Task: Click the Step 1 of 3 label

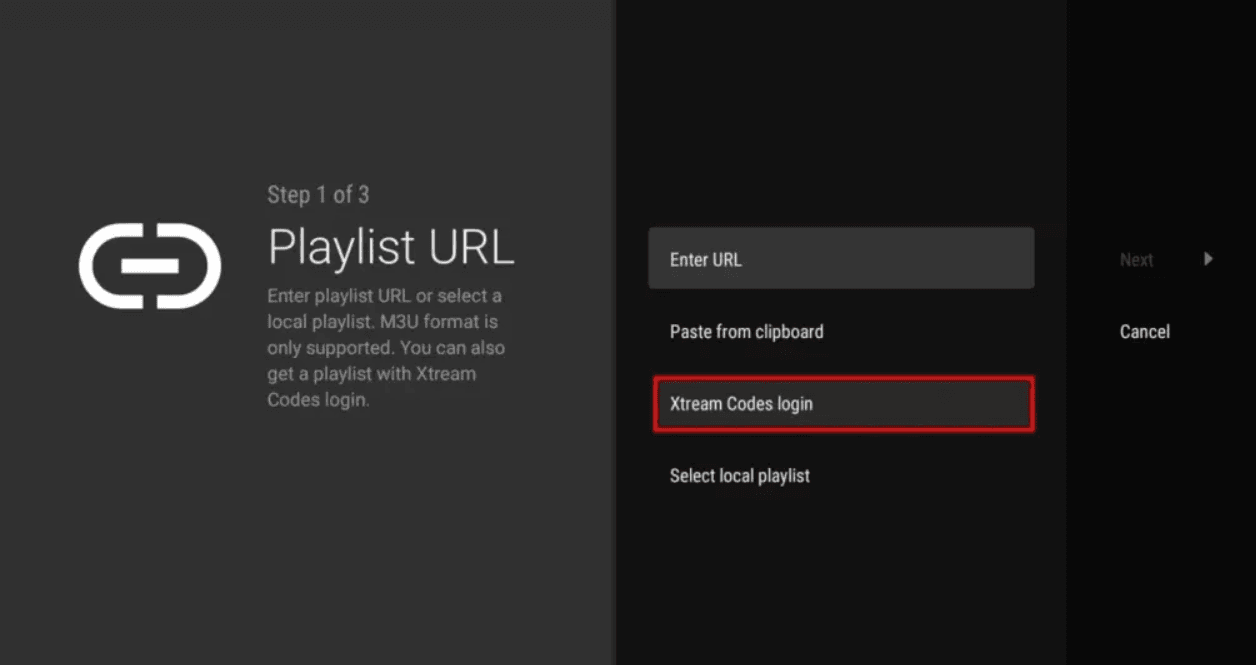Action: (318, 195)
